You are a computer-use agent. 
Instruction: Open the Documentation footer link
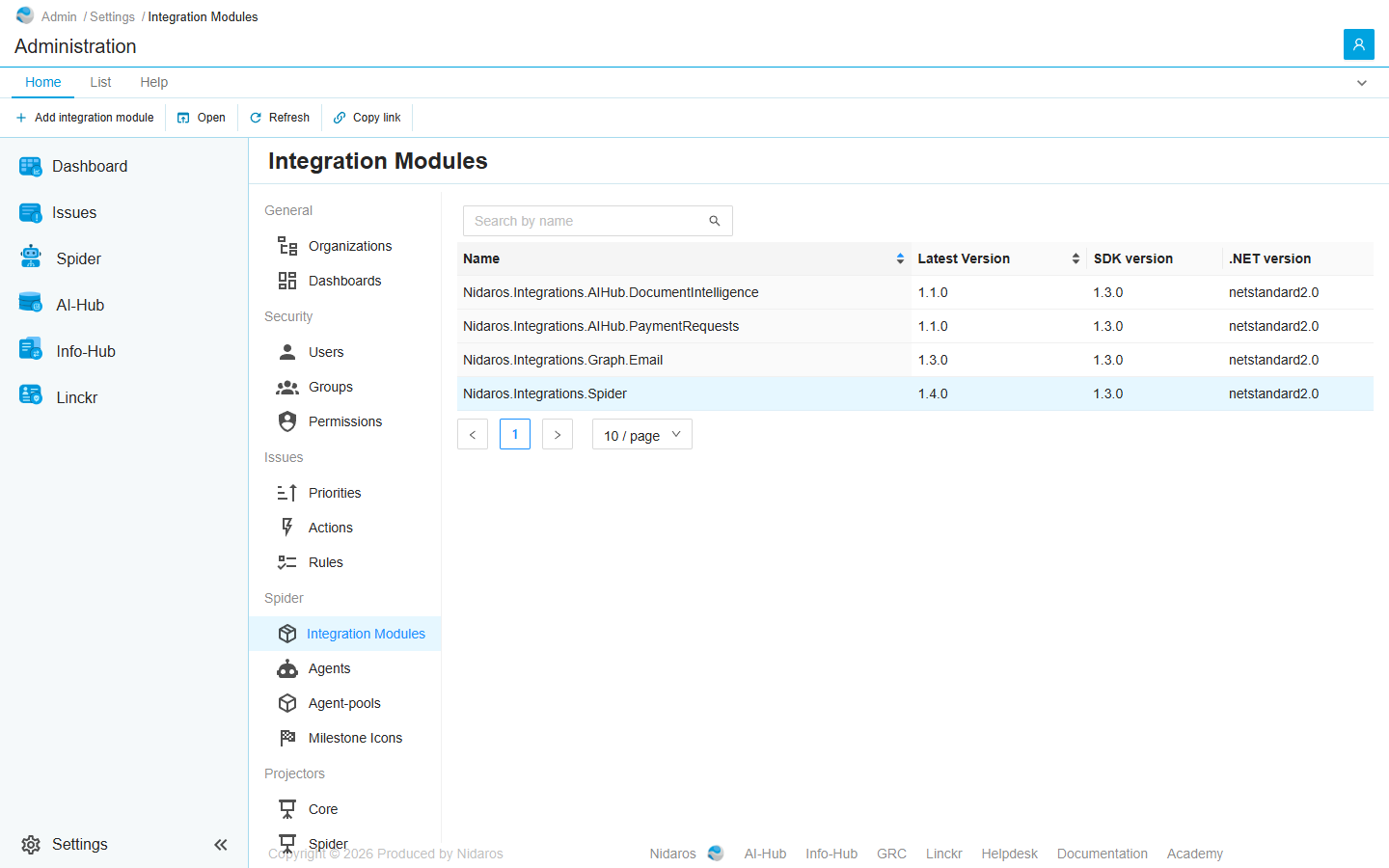pos(1103,854)
